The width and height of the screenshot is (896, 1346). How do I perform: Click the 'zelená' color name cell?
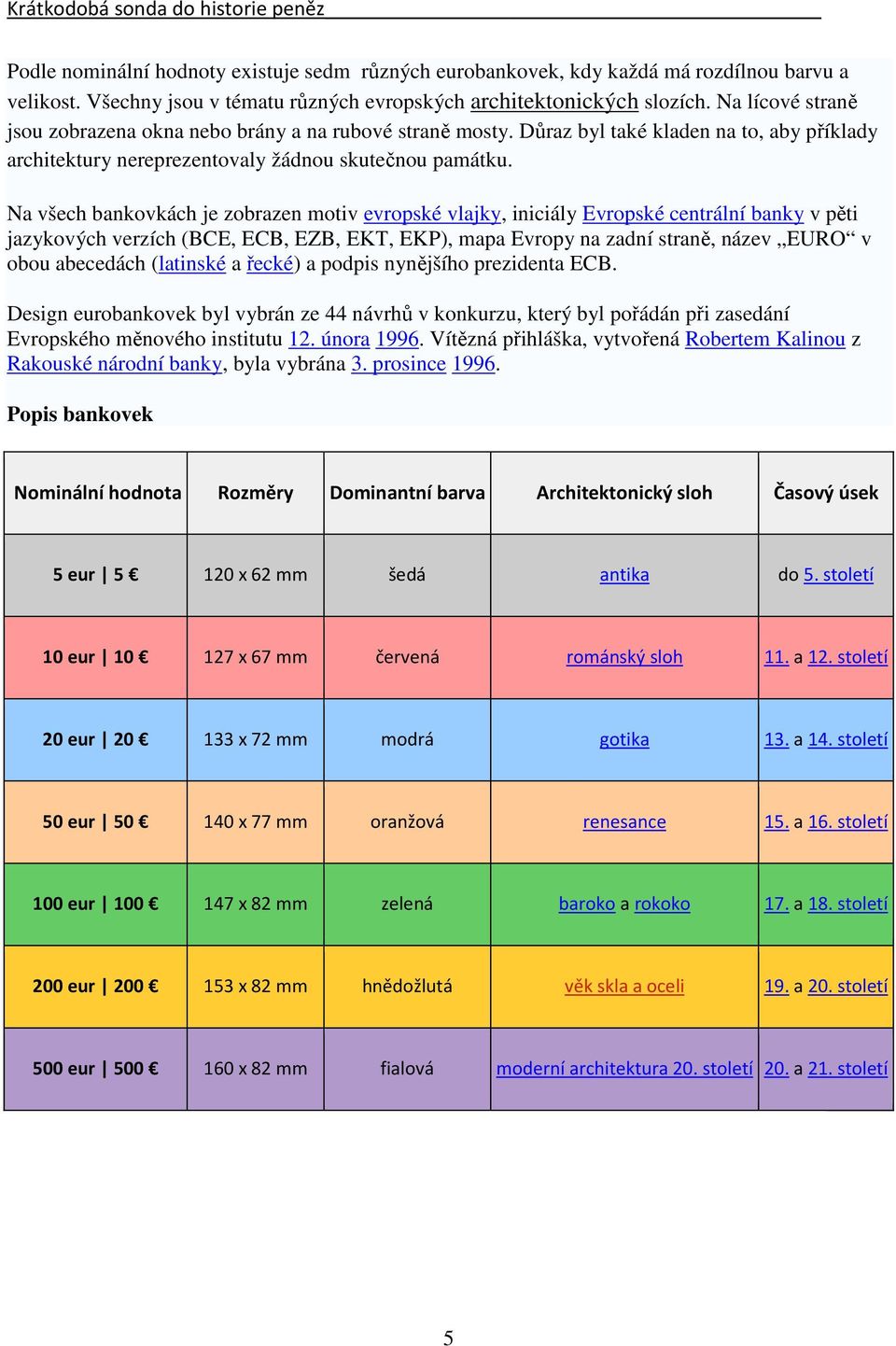coord(407,904)
